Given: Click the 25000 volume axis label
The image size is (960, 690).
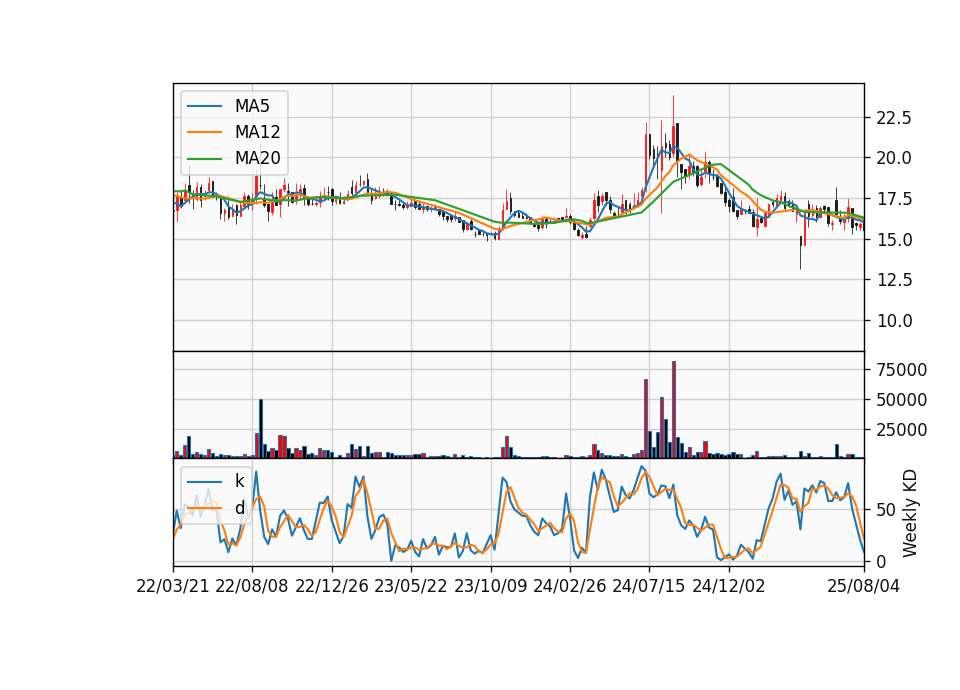Looking at the screenshot, I should (x=901, y=430).
